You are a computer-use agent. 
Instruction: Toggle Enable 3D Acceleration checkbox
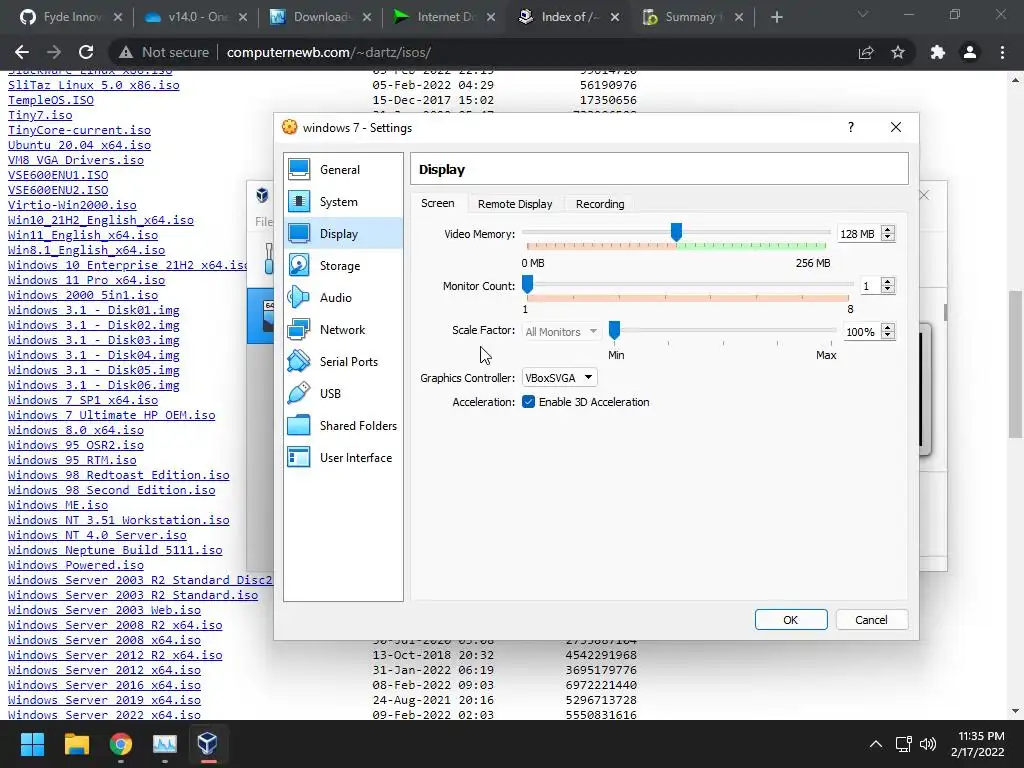pos(528,402)
